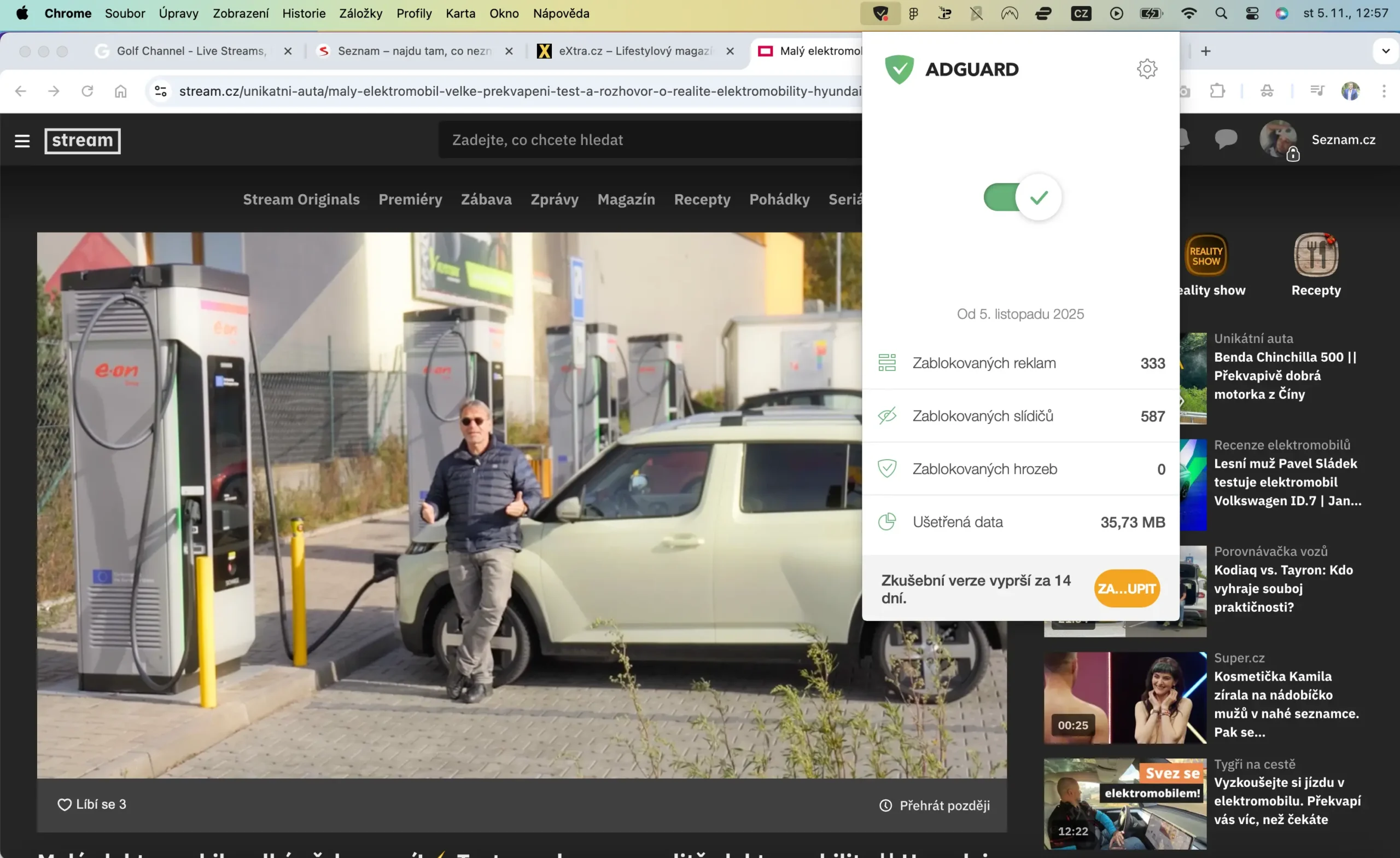1400x858 pixels.
Task: Switch to the eXtra.cz tab
Action: click(x=631, y=50)
